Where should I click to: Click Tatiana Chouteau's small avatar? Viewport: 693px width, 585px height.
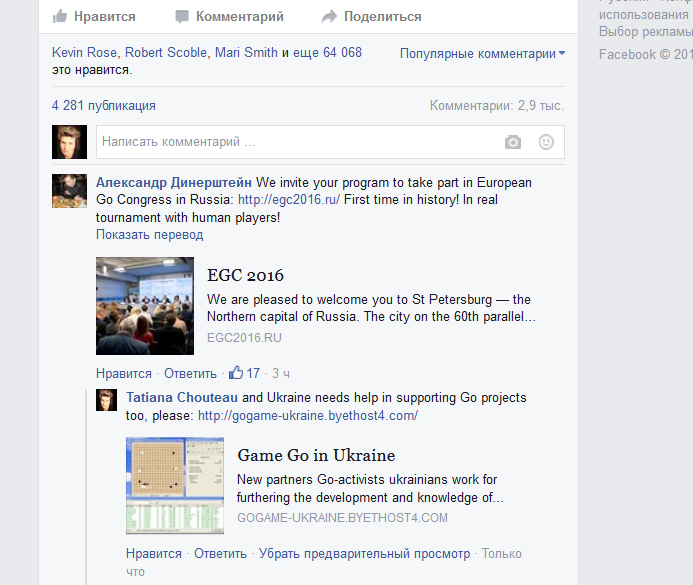click(106, 400)
